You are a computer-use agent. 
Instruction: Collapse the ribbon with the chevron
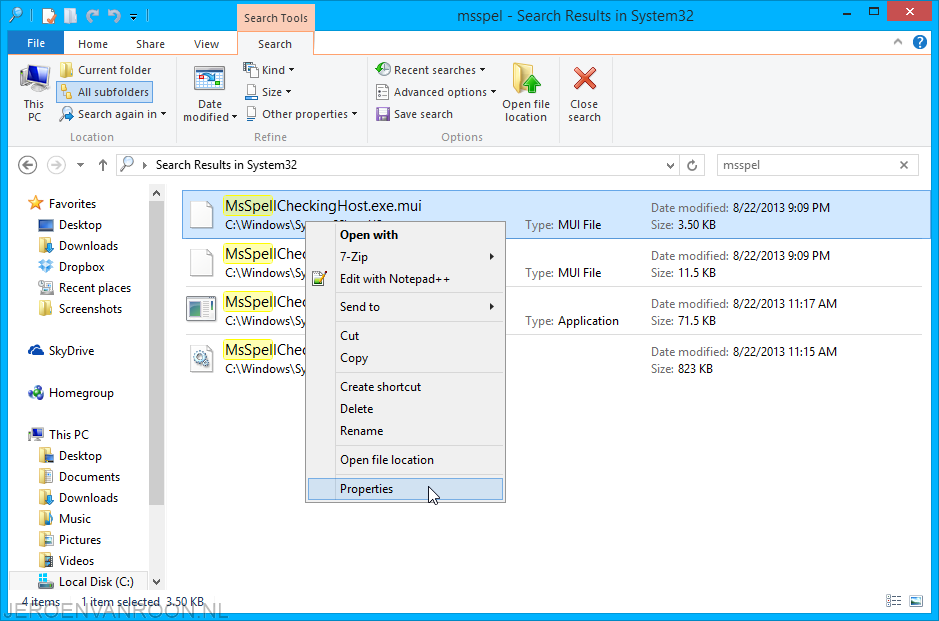(x=898, y=42)
